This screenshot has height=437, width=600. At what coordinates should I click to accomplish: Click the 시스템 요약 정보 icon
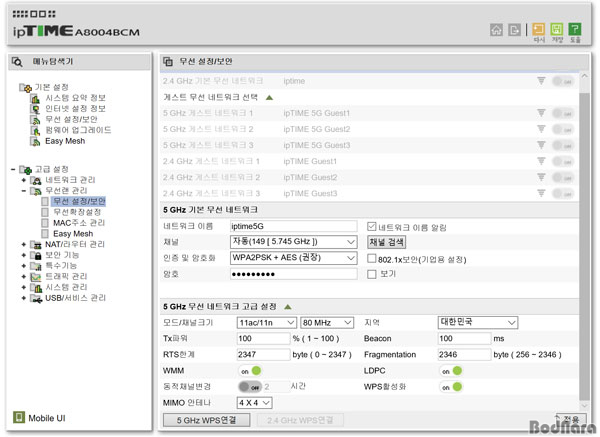click(x=35, y=98)
